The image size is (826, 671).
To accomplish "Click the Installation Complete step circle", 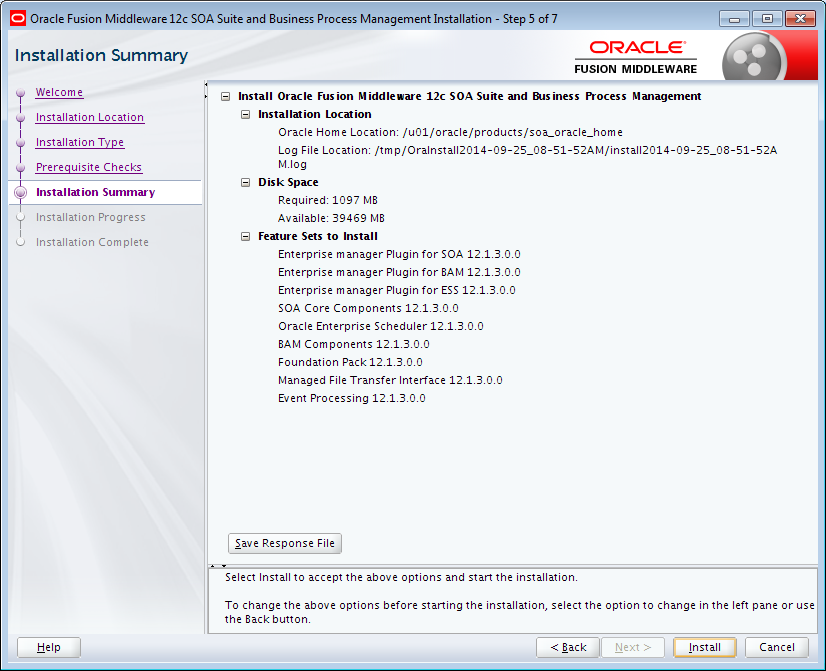I will pos(22,242).
